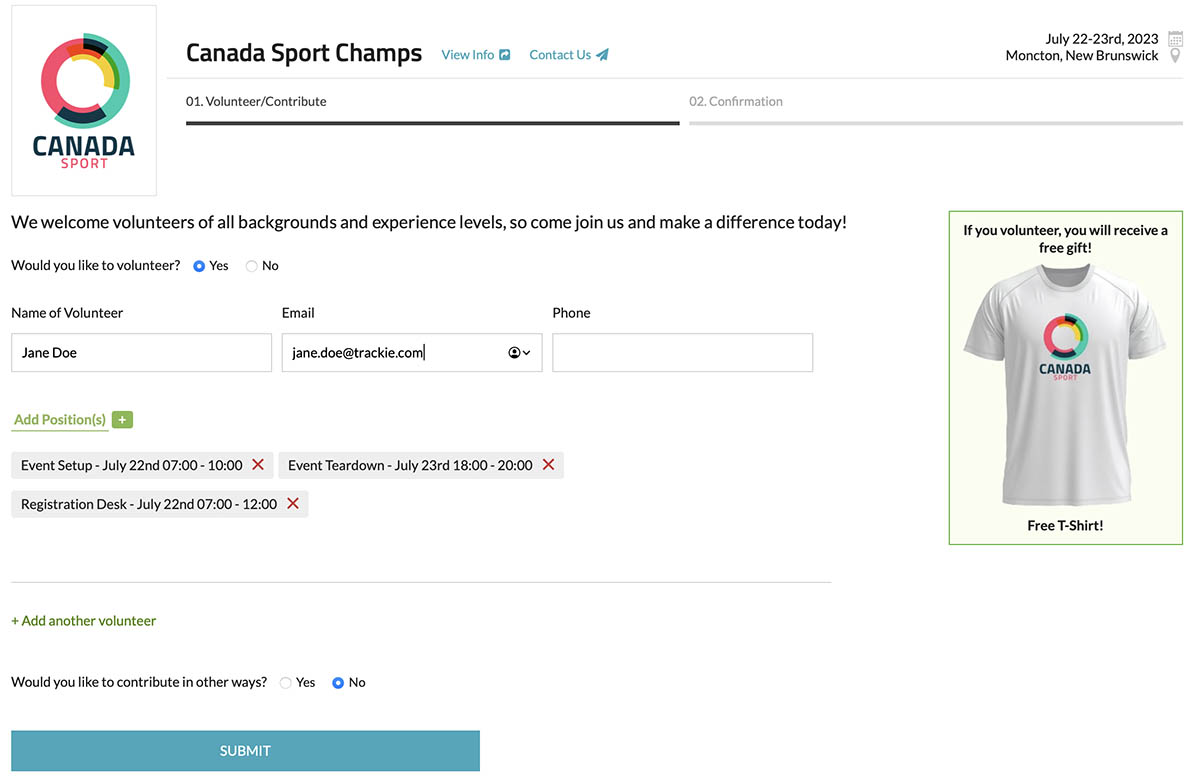1200x782 pixels.
Task: Open the Contact Us link
Action: coord(568,55)
